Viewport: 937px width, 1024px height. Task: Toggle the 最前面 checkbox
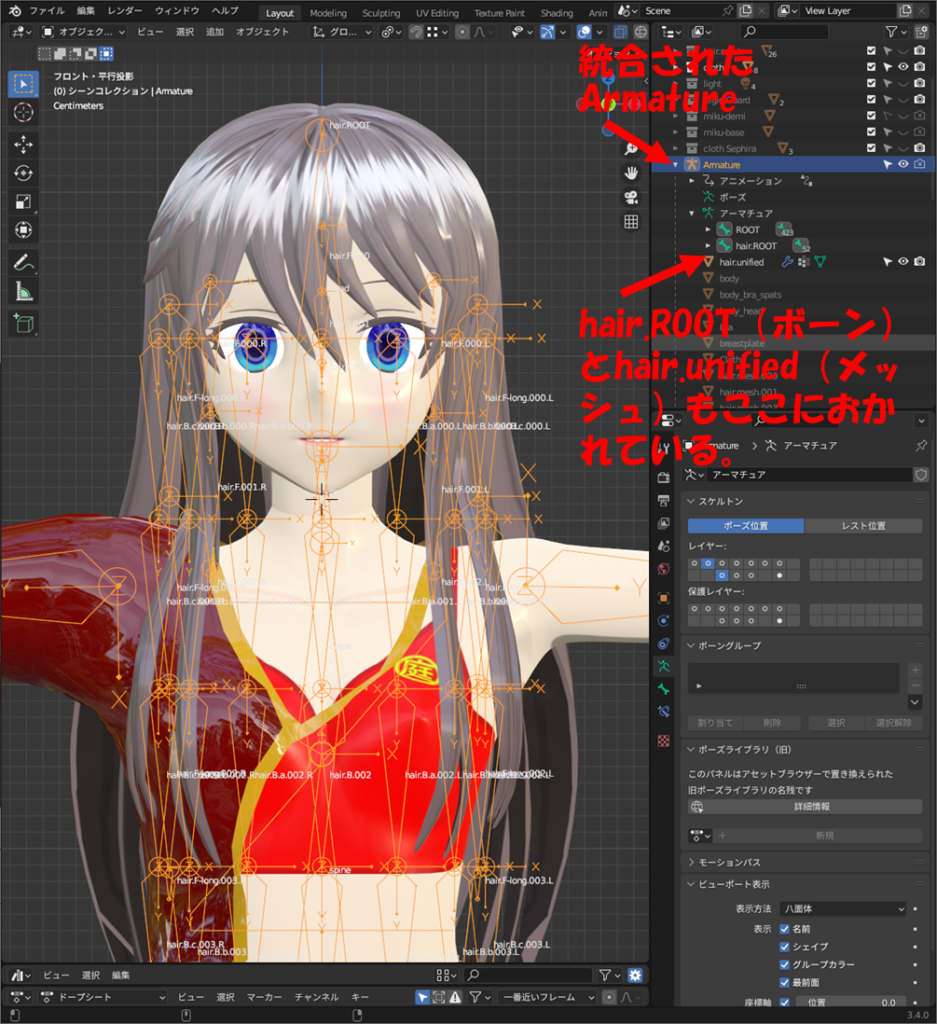click(784, 982)
